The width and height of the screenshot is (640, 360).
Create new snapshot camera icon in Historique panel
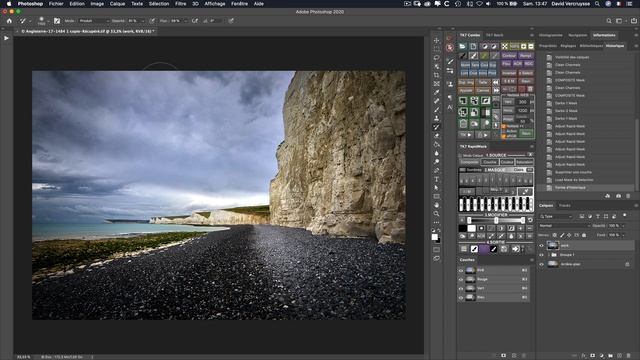pos(618,196)
